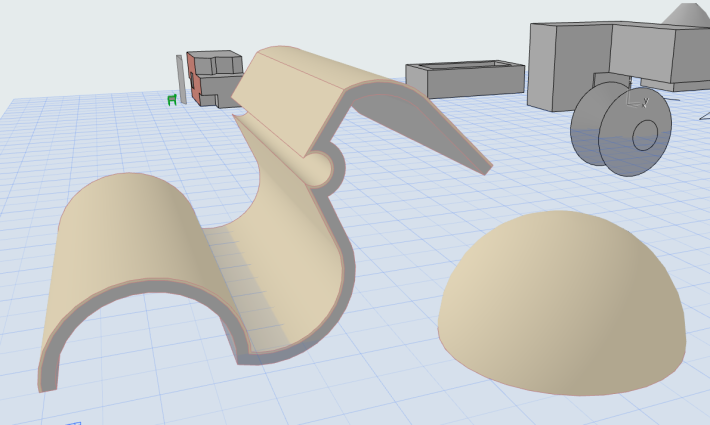Click the red-brown face of stepped block
Image resolution: width=710 pixels, height=425 pixels.
pos(195,79)
